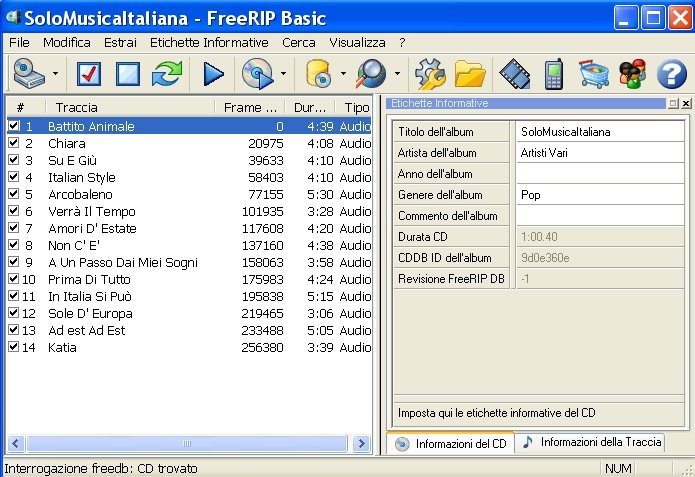
Task: Select track row Ad est Ad Est
Action: [189, 330]
